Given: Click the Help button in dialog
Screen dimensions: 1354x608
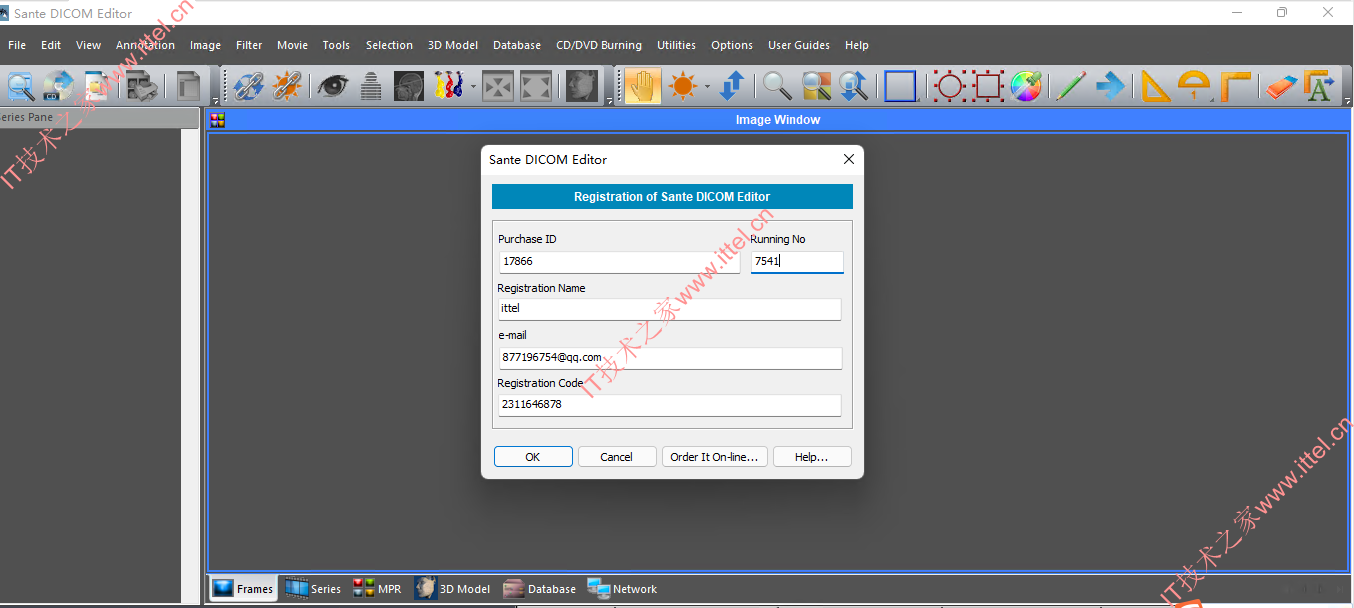Looking at the screenshot, I should pos(812,457).
